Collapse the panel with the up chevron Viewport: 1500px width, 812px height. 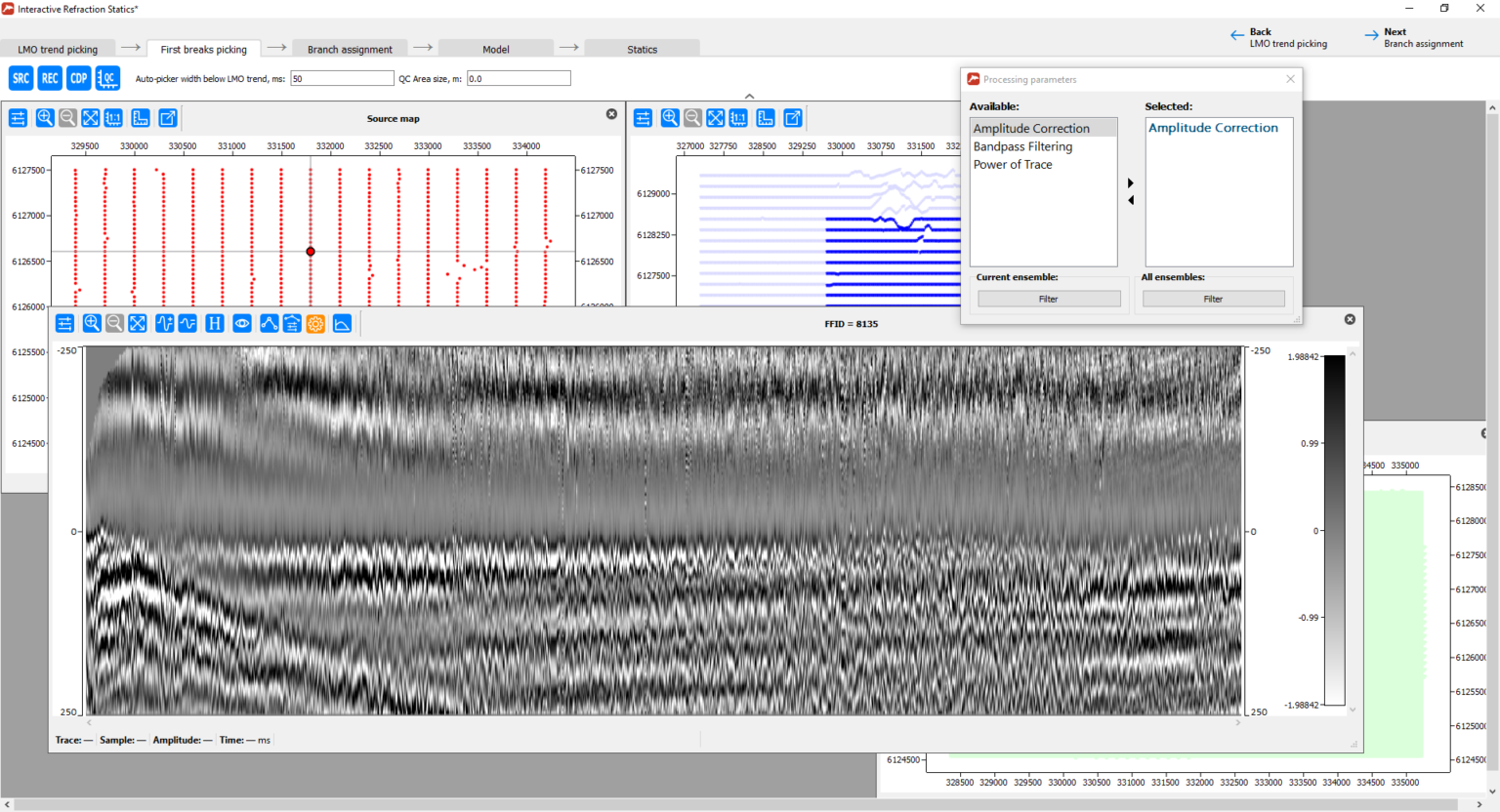click(749, 96)
